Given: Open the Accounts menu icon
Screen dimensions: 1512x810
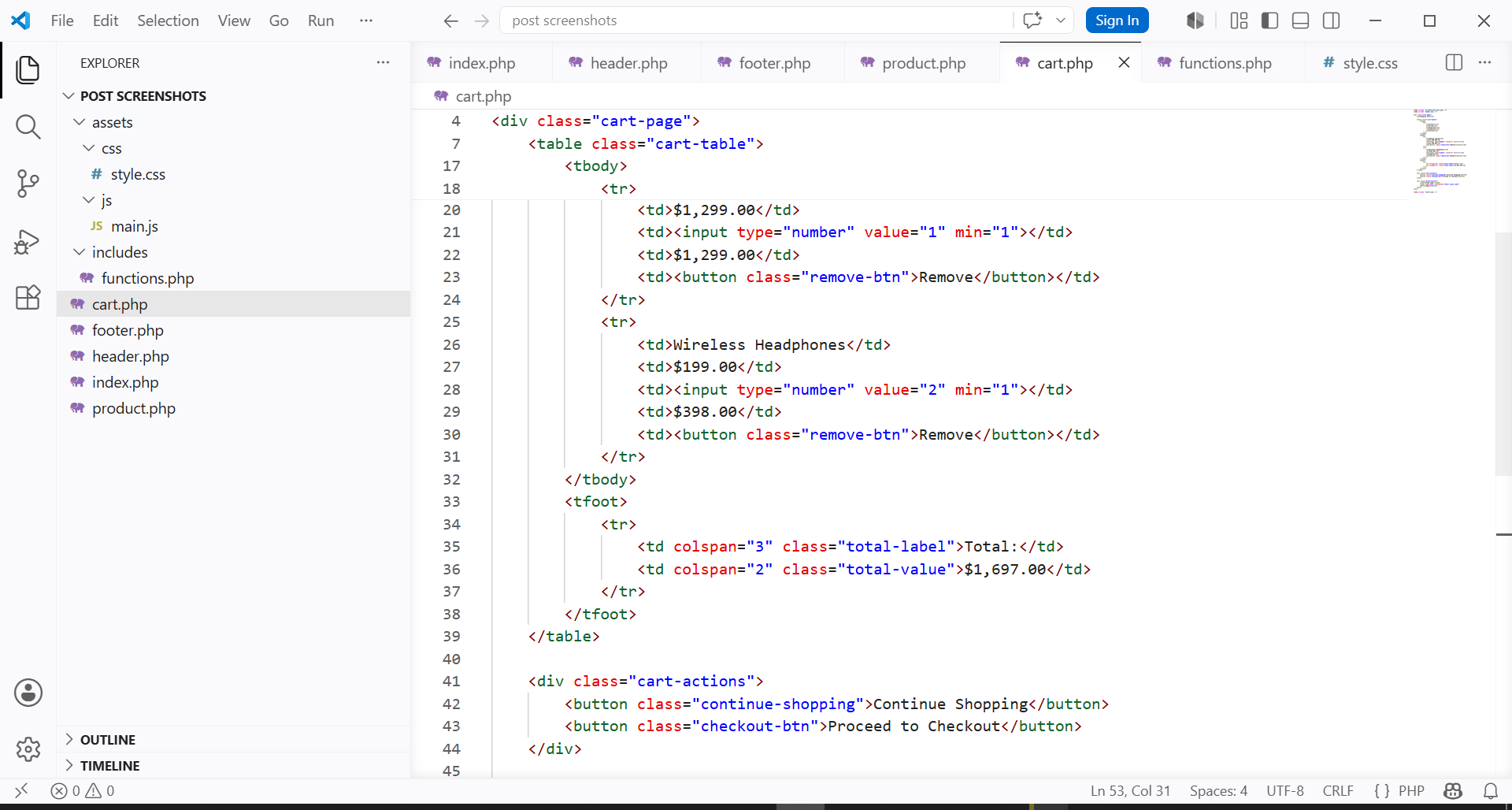Looking at the screenshot, I should (28, 693).
